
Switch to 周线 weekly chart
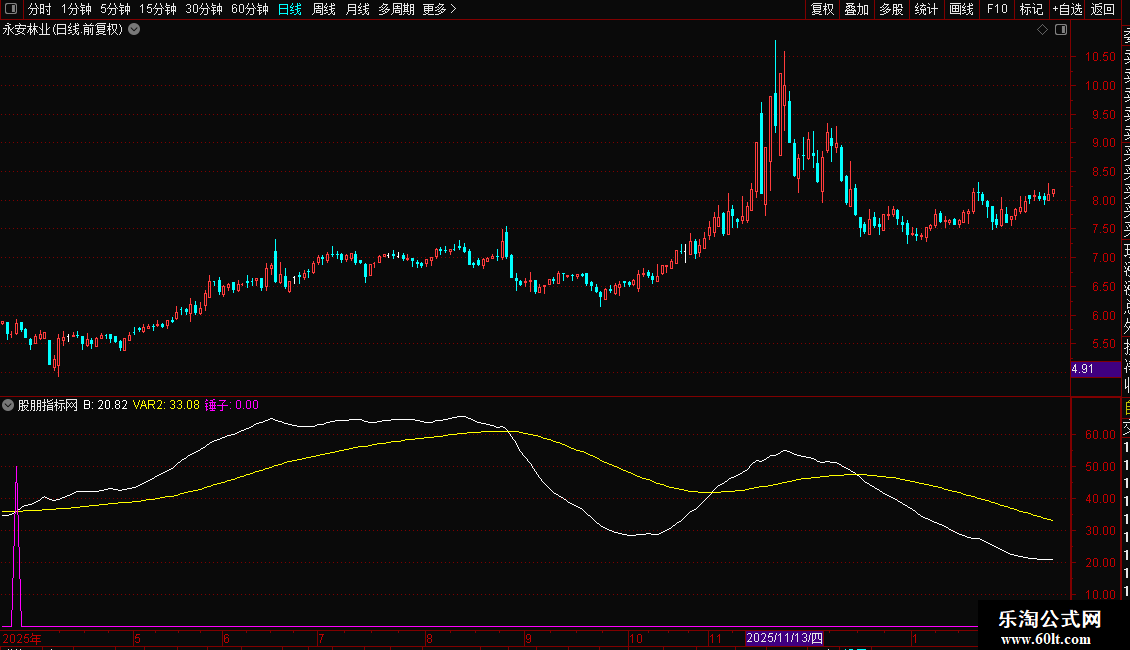[x=324, y=9]
